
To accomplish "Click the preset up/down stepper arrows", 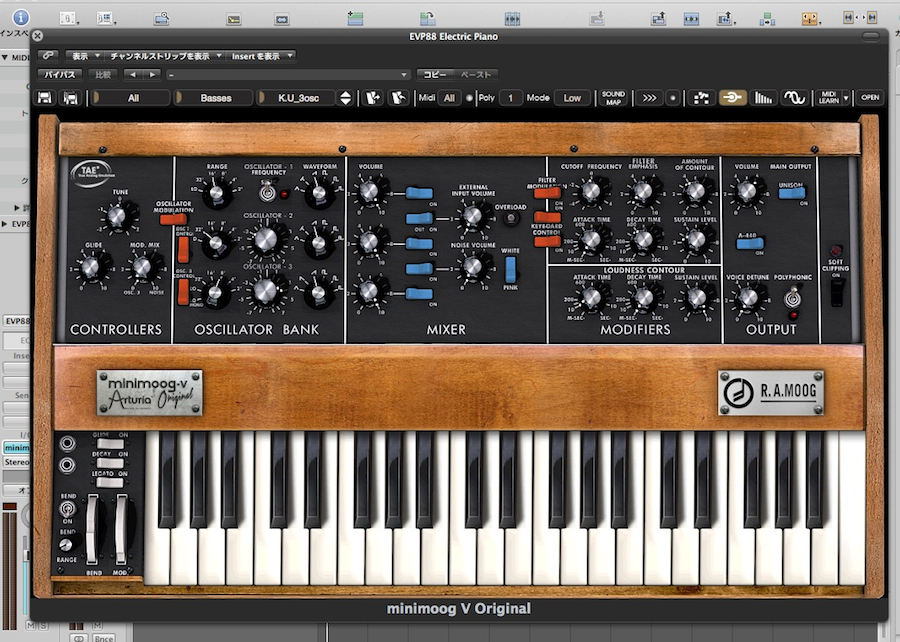I will click(345, 98).
